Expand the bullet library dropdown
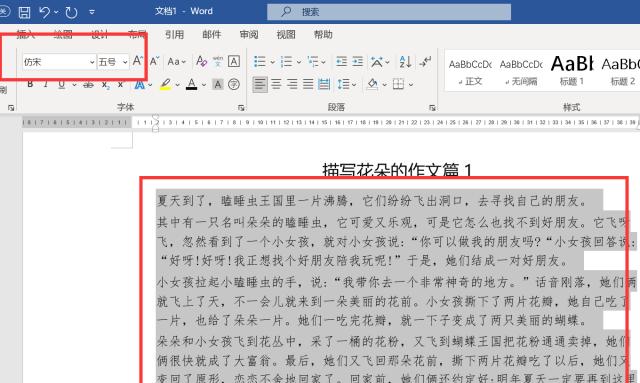 272,62
